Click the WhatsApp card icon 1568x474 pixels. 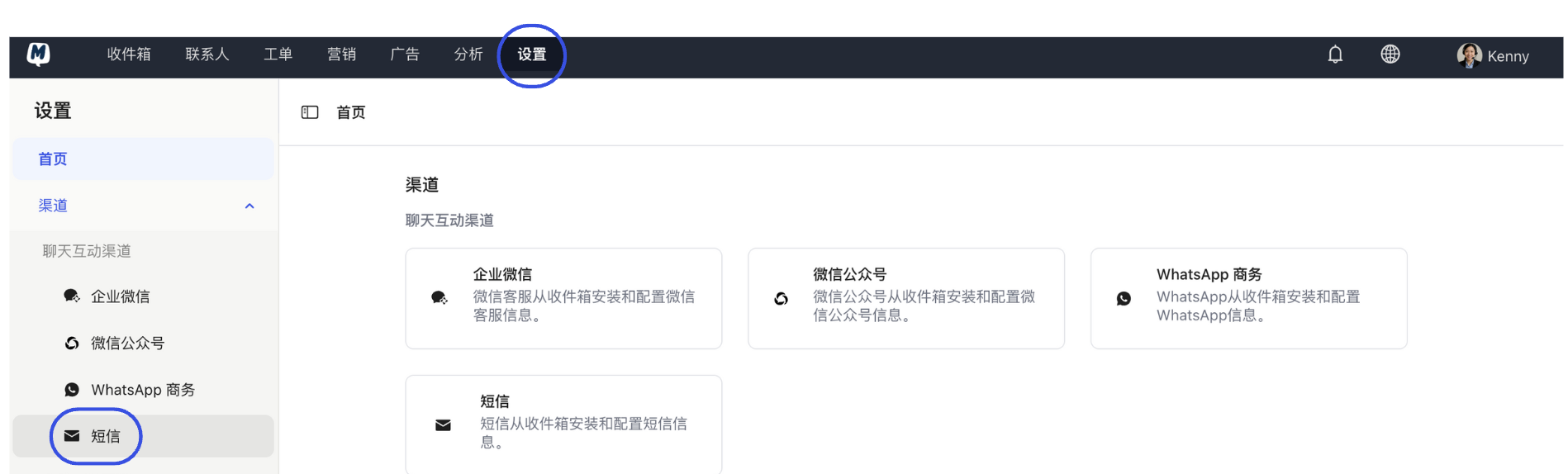[x=1124, y=299]
